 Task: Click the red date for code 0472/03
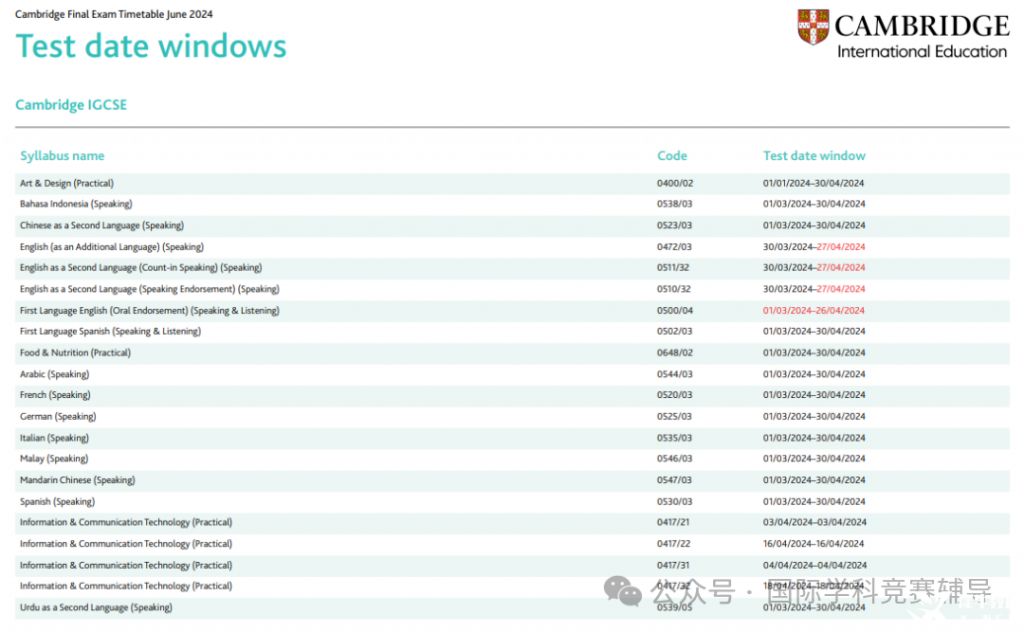tap(840, 247)
